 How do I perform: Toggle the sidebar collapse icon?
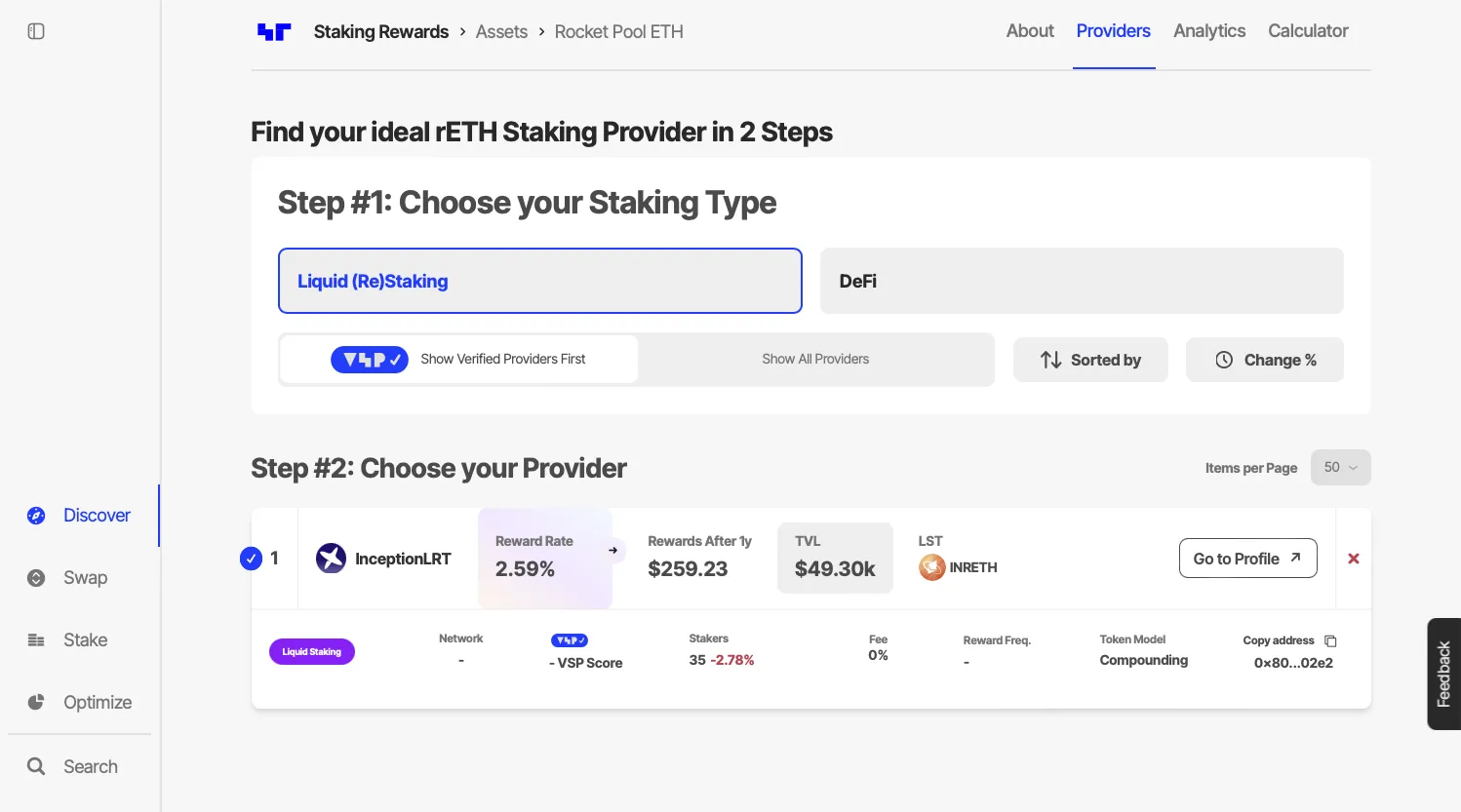pyautogui.click(x=36, y=31)
